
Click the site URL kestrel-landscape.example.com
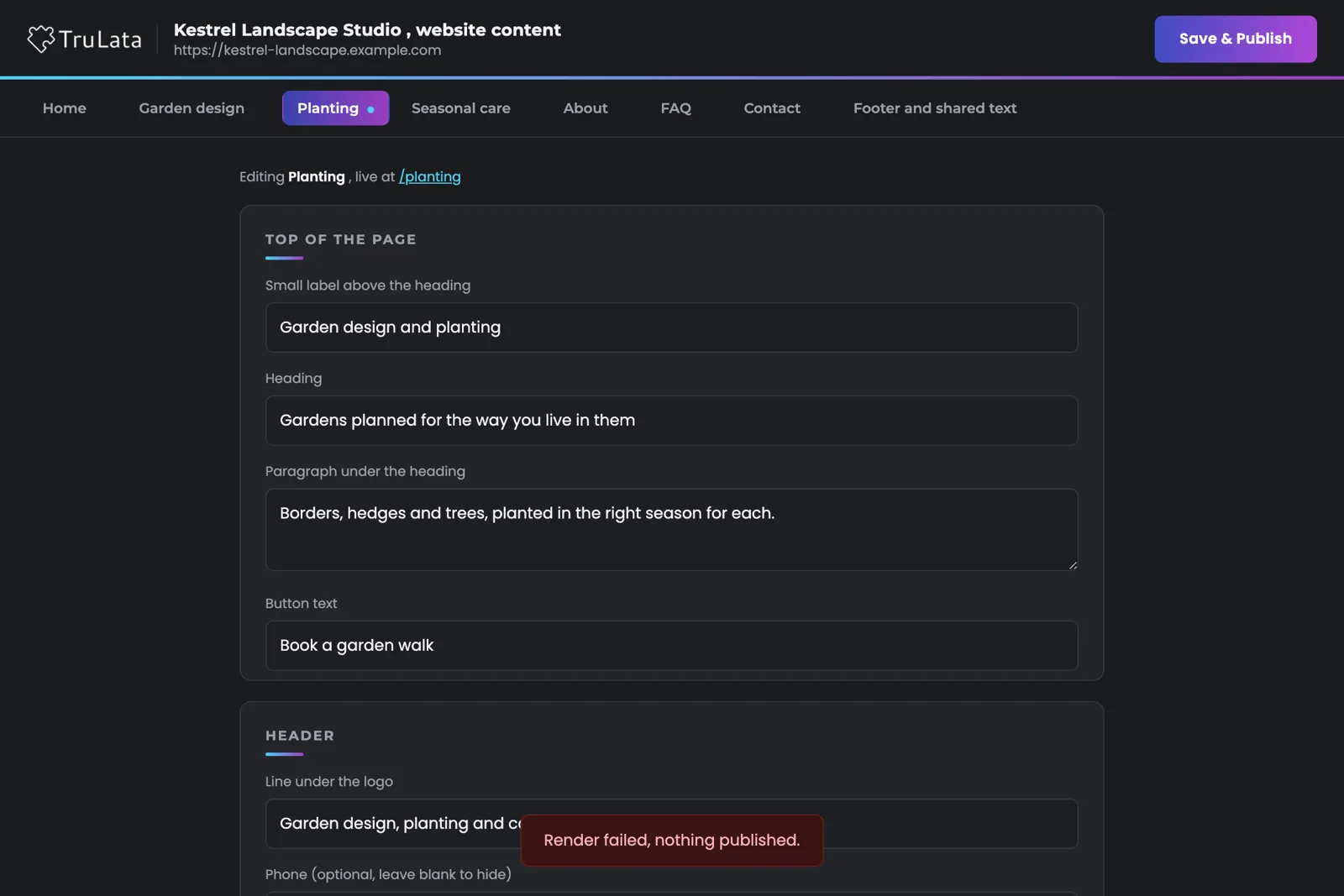307,50
